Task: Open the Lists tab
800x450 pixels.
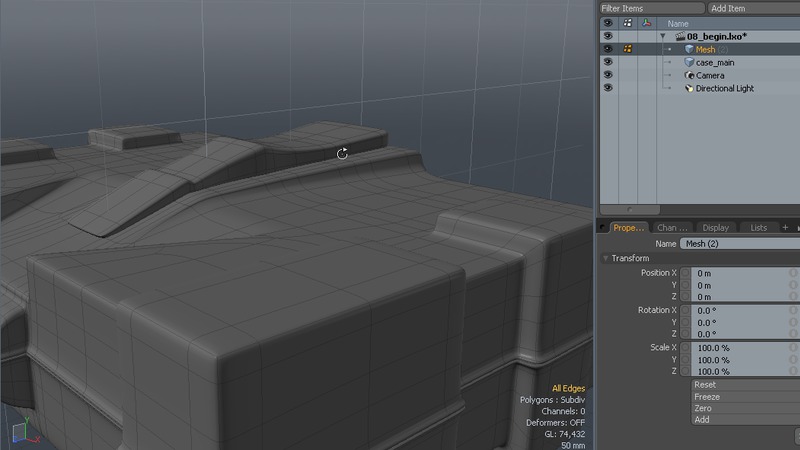Action: 759,228
